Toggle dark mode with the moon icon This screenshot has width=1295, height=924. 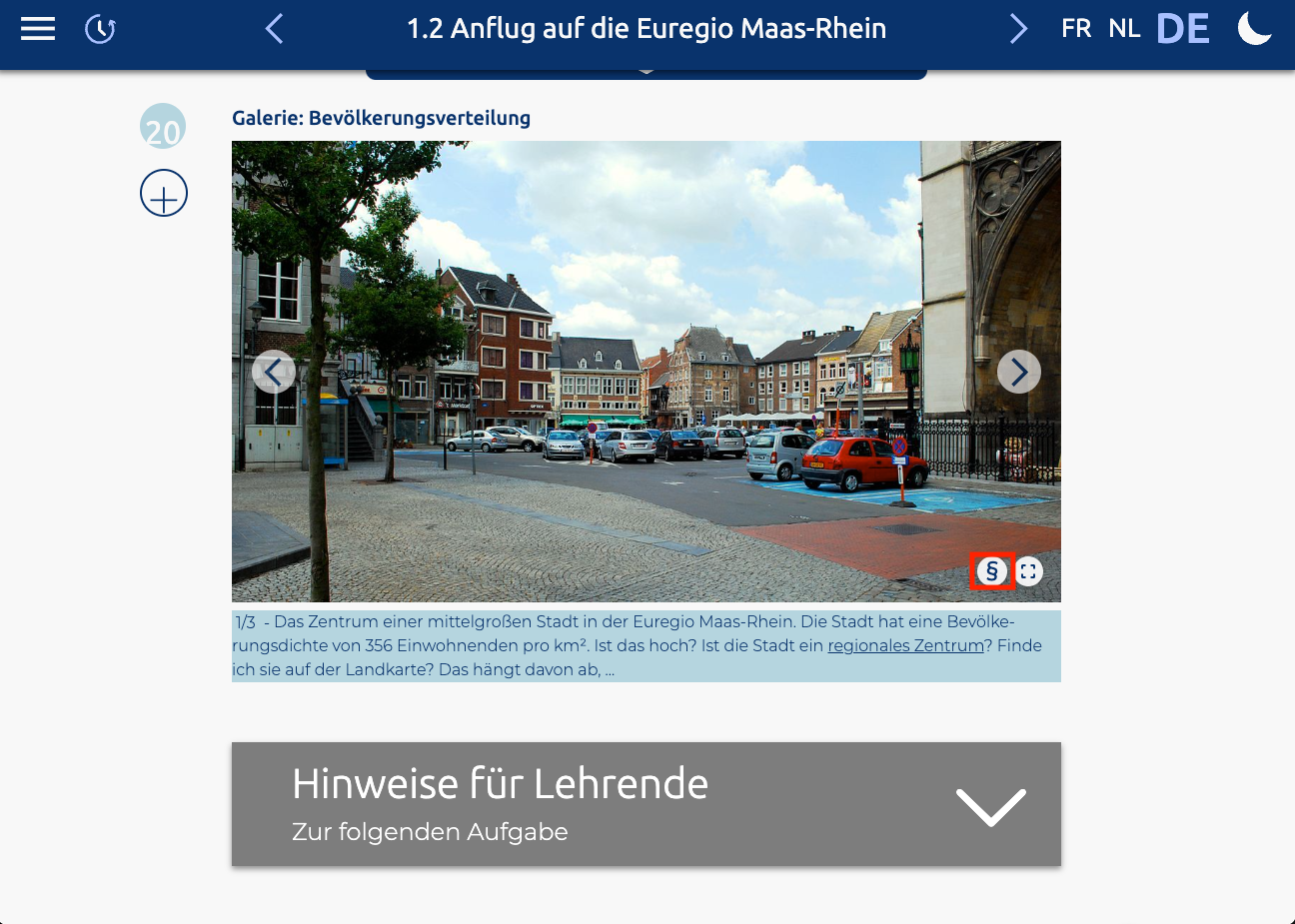tap(1254, 29)
